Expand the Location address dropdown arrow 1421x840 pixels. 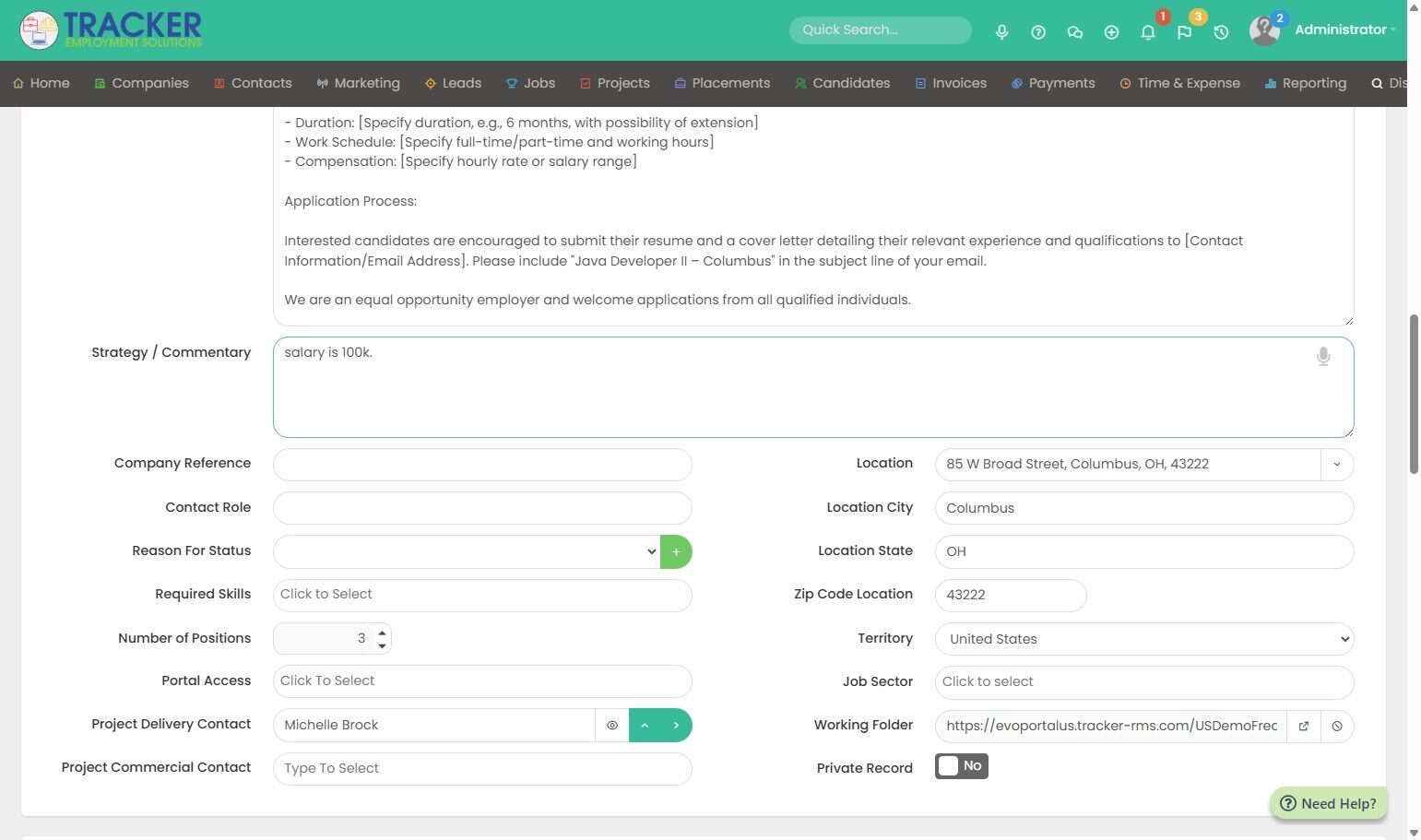click(1337, 465)
